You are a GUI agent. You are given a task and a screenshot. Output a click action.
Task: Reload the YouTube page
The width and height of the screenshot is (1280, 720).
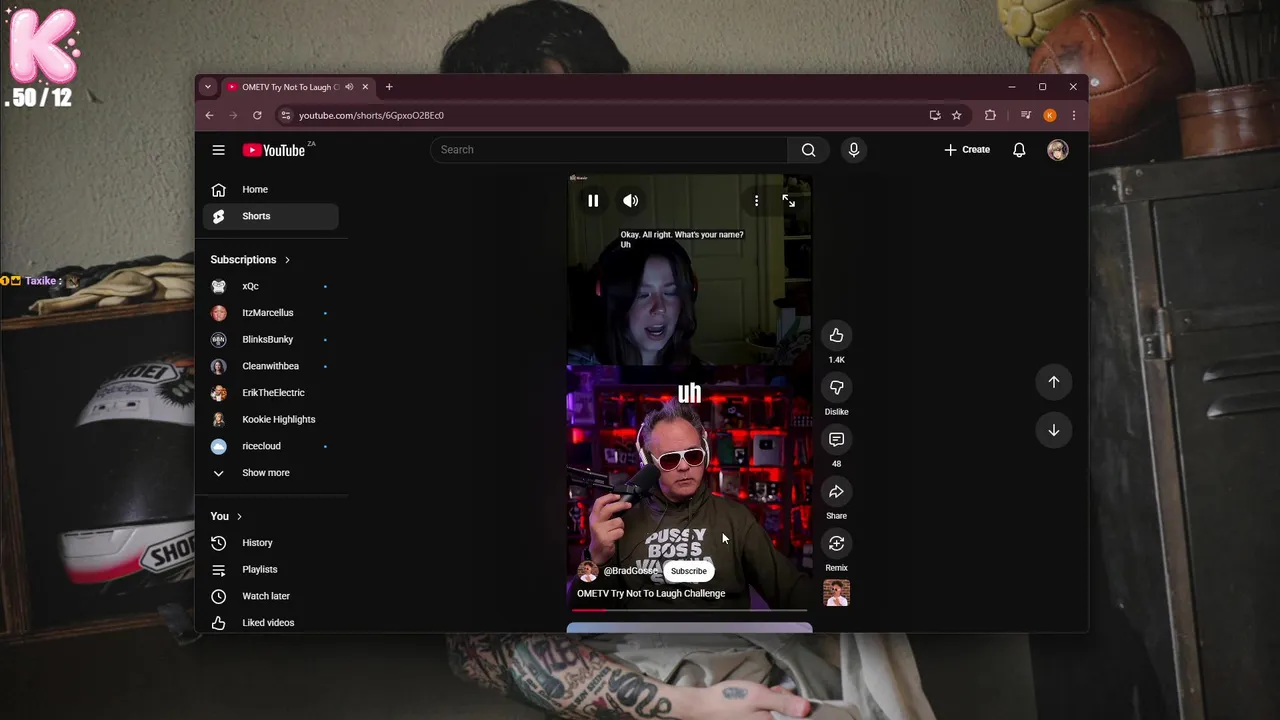257,115
